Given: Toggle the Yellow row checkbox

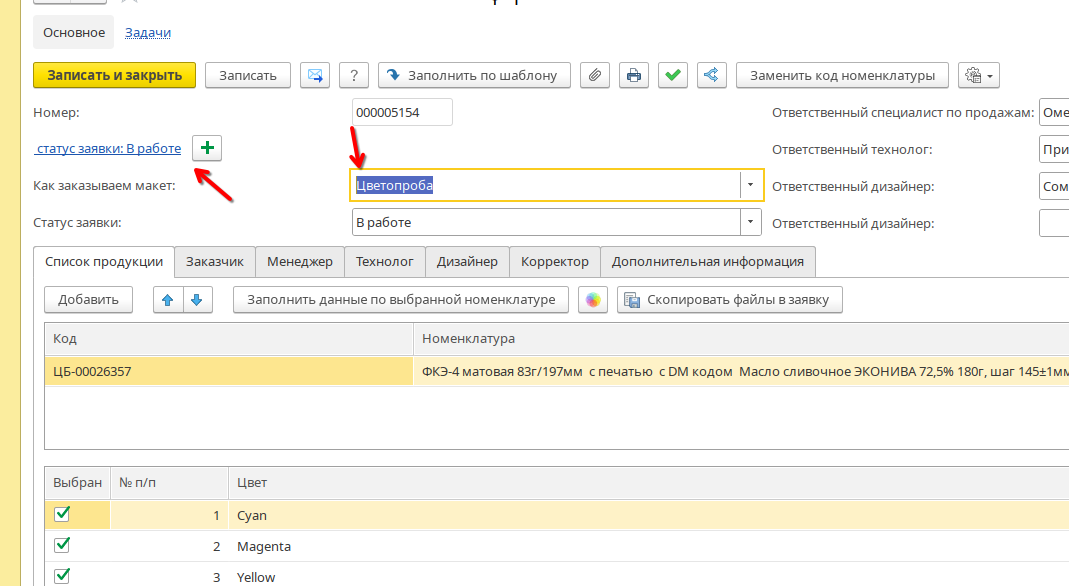Looking at the screenshot, I should pos(62,575).
